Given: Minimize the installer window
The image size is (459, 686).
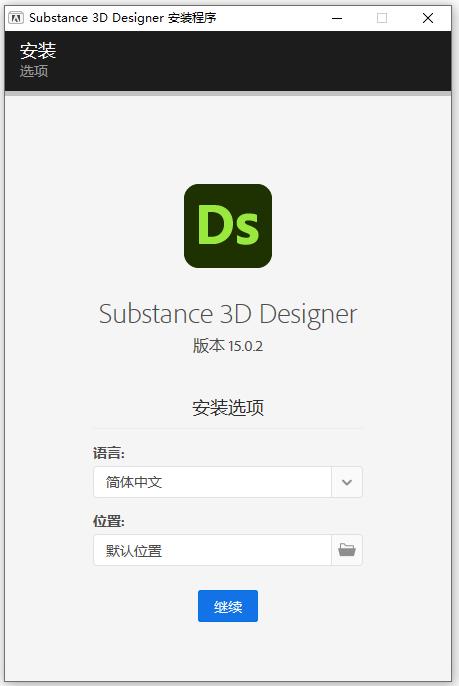Looking at the screenshot, I should [337, 18].
